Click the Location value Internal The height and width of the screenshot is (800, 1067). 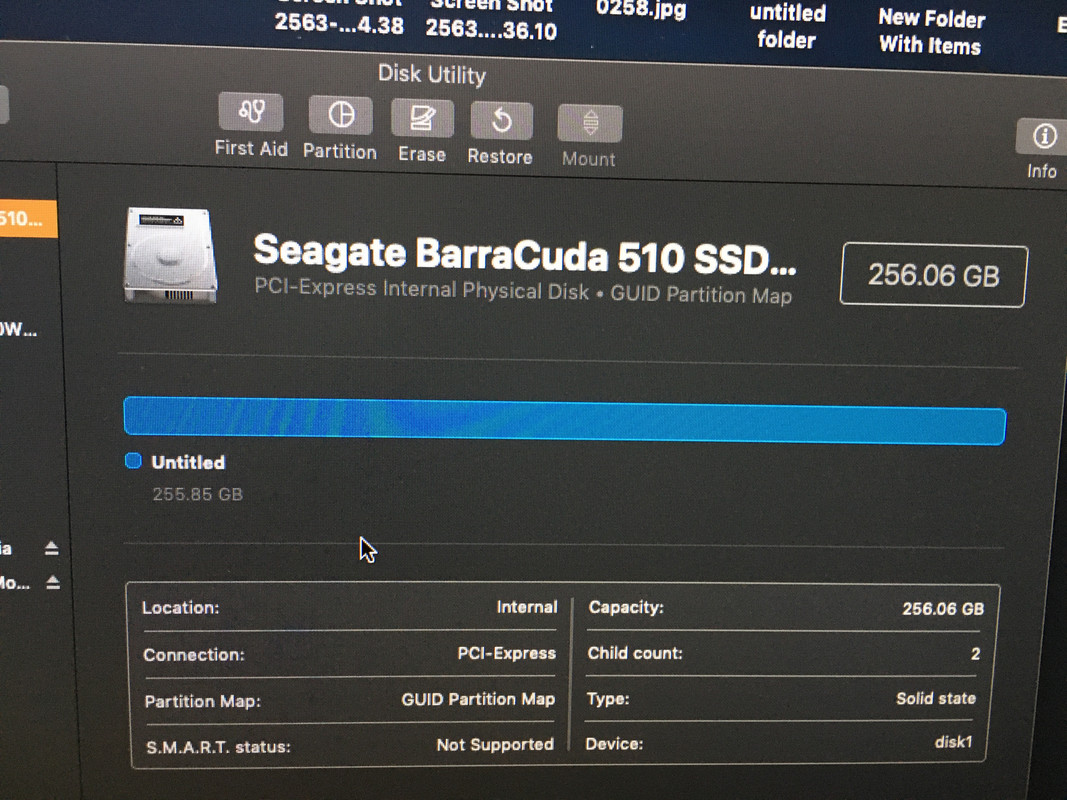coord(527,607)
